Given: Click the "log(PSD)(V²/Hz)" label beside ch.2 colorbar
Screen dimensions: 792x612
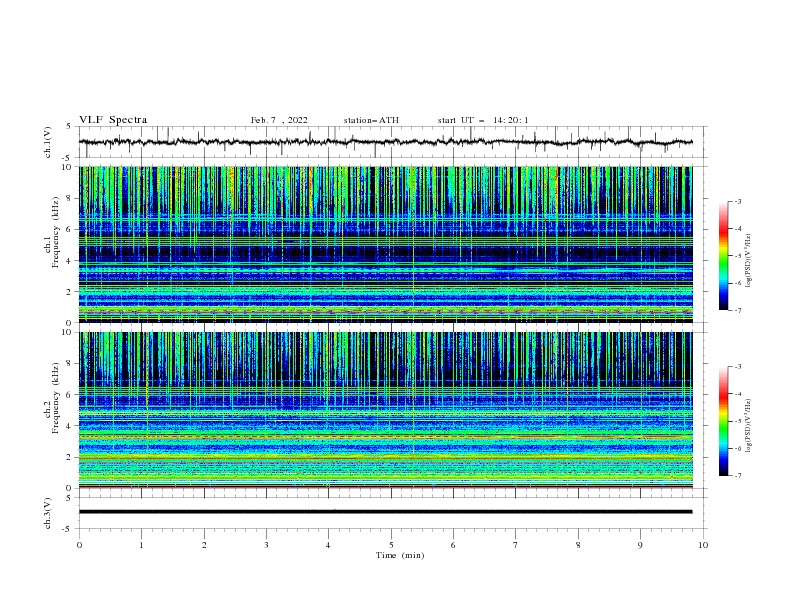Looking at the screenshot, I should (x=749, y=425).
